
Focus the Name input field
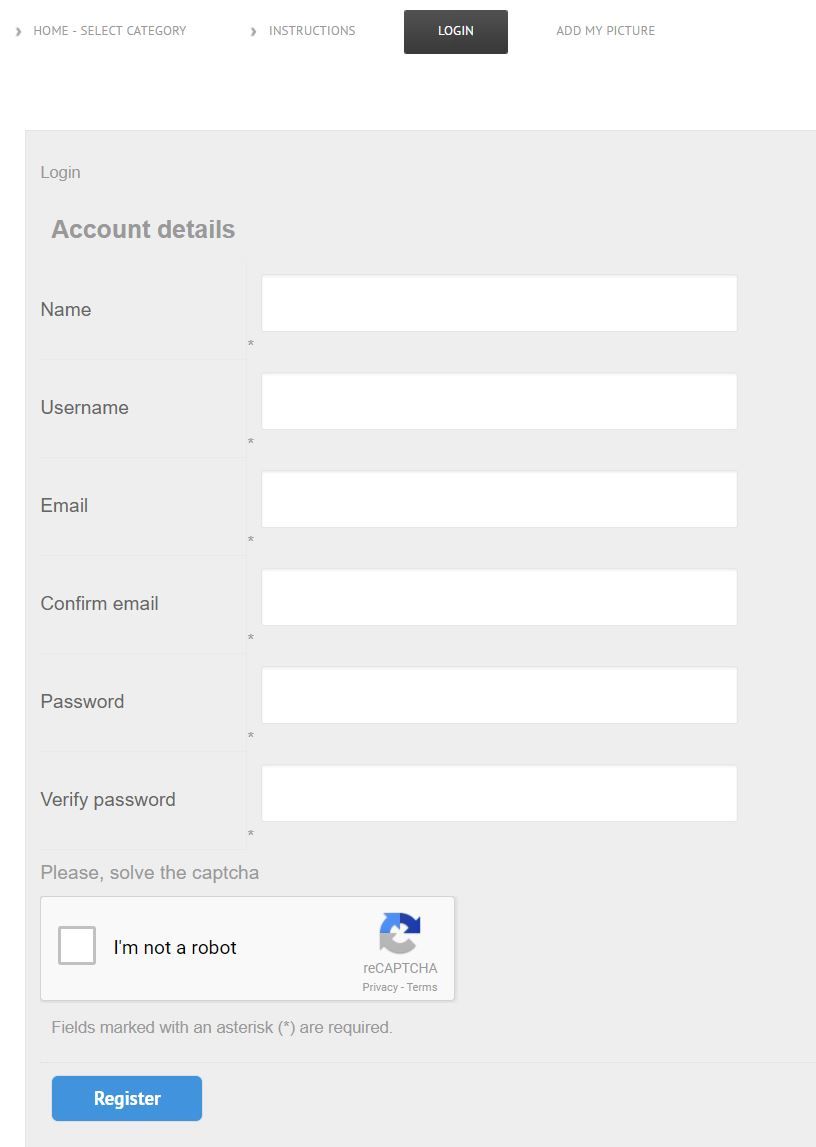coord(499,304)
